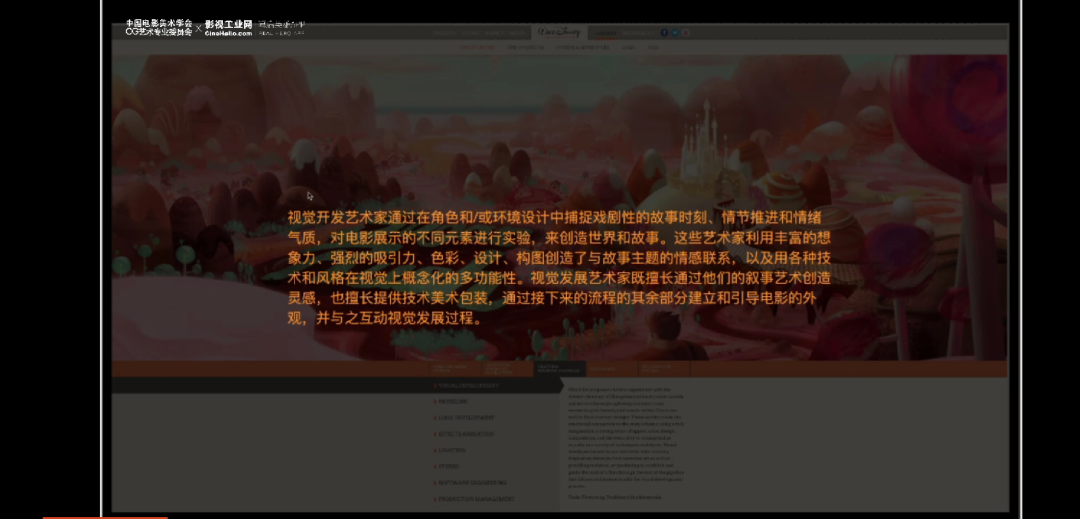
Task: Open the Careers item in top navigation
Action: coord(605,33)
